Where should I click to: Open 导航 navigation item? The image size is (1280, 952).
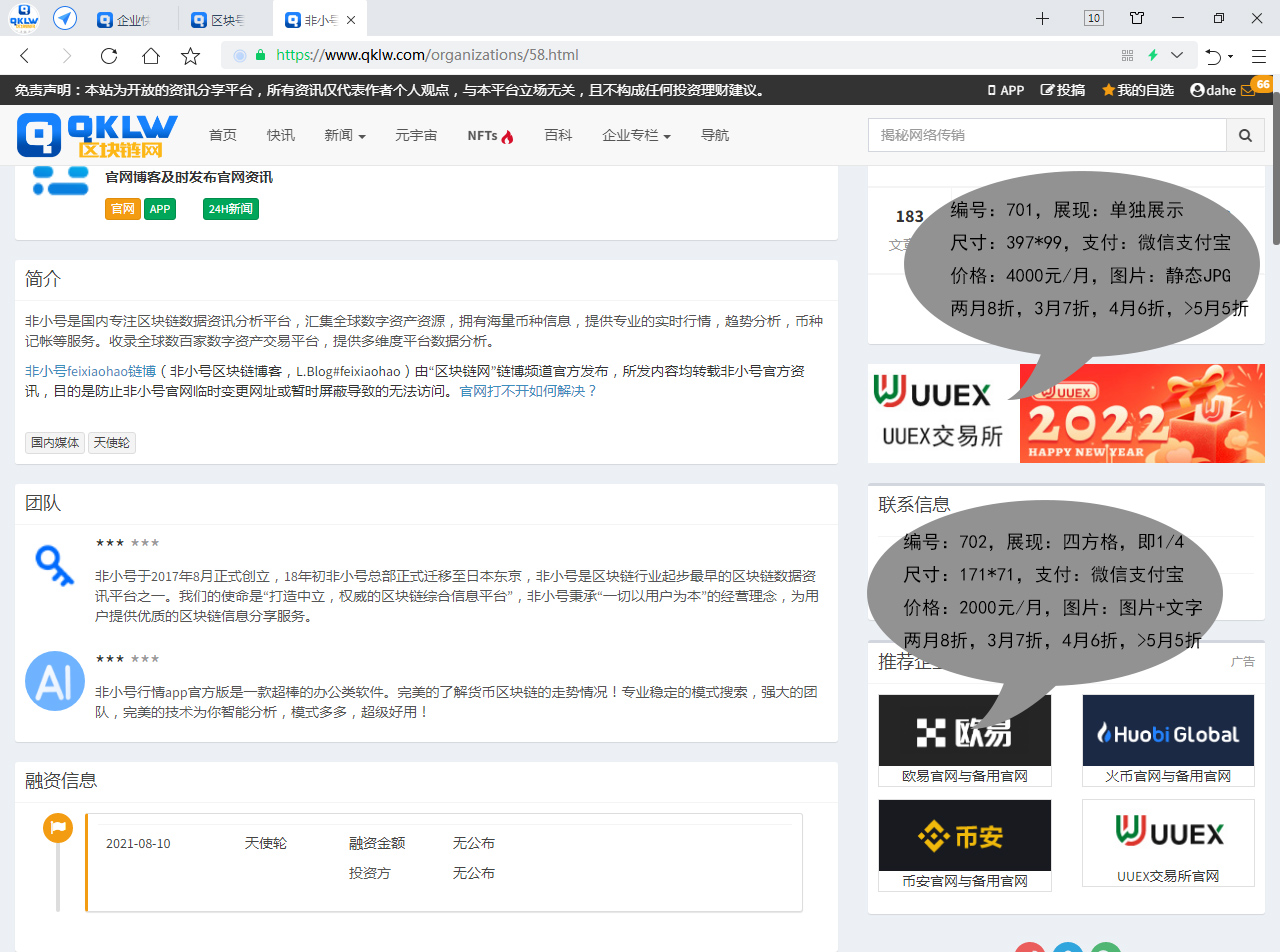click(x=715, y=135)
